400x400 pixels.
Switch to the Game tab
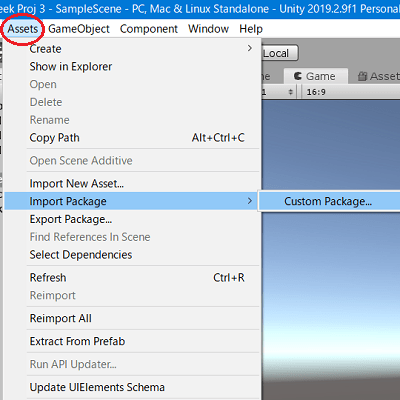pyautogui.click(x=315, y=76)
